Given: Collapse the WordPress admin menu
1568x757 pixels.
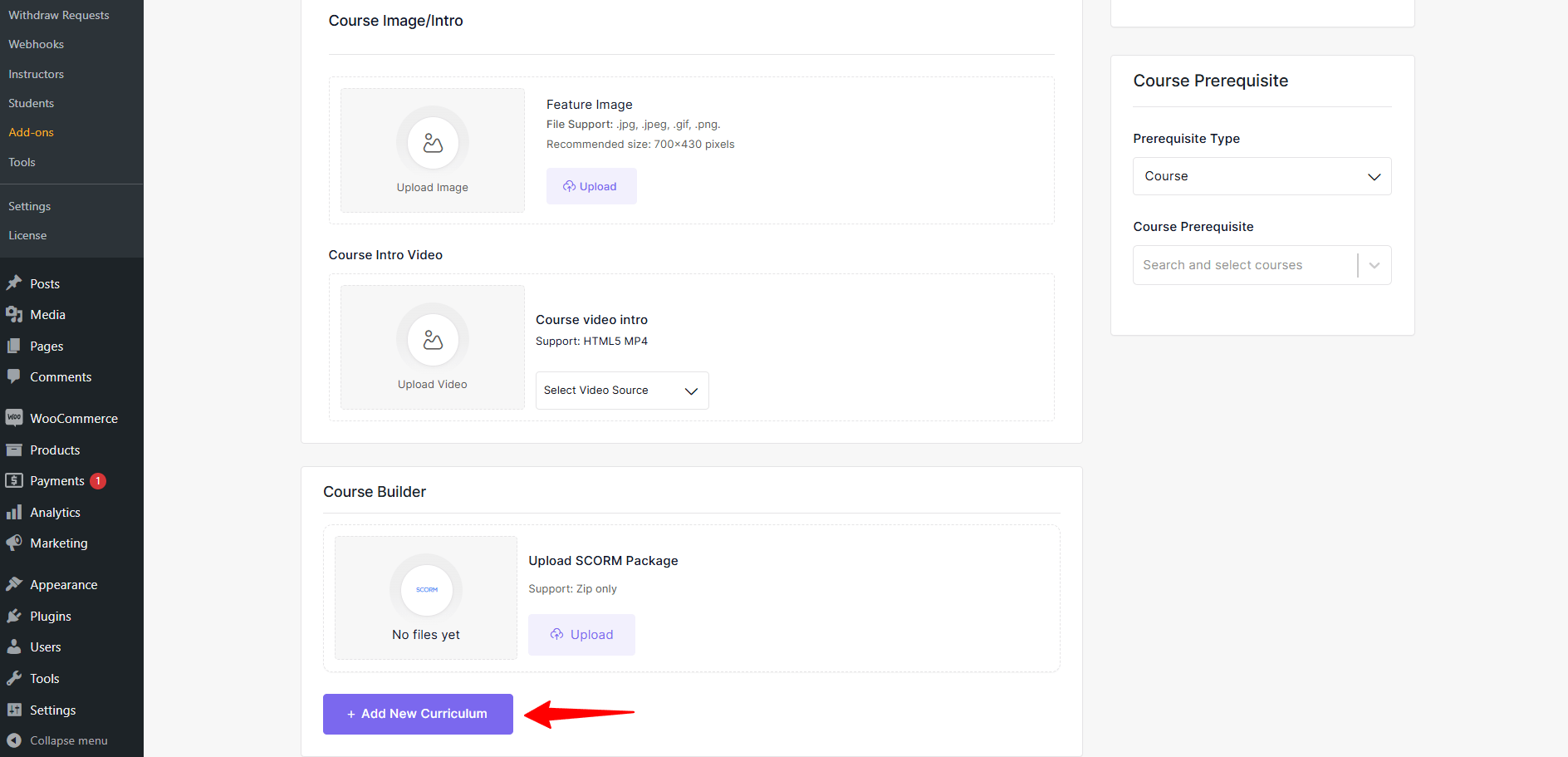Looking at the screenshot, I should point(57,740).
